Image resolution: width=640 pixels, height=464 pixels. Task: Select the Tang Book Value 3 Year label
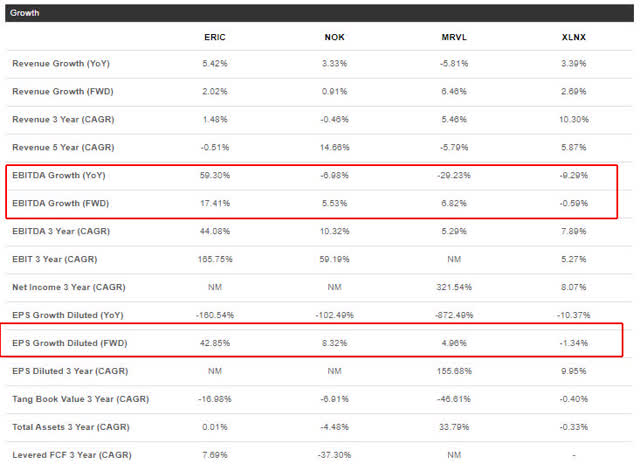pos(80,399)
